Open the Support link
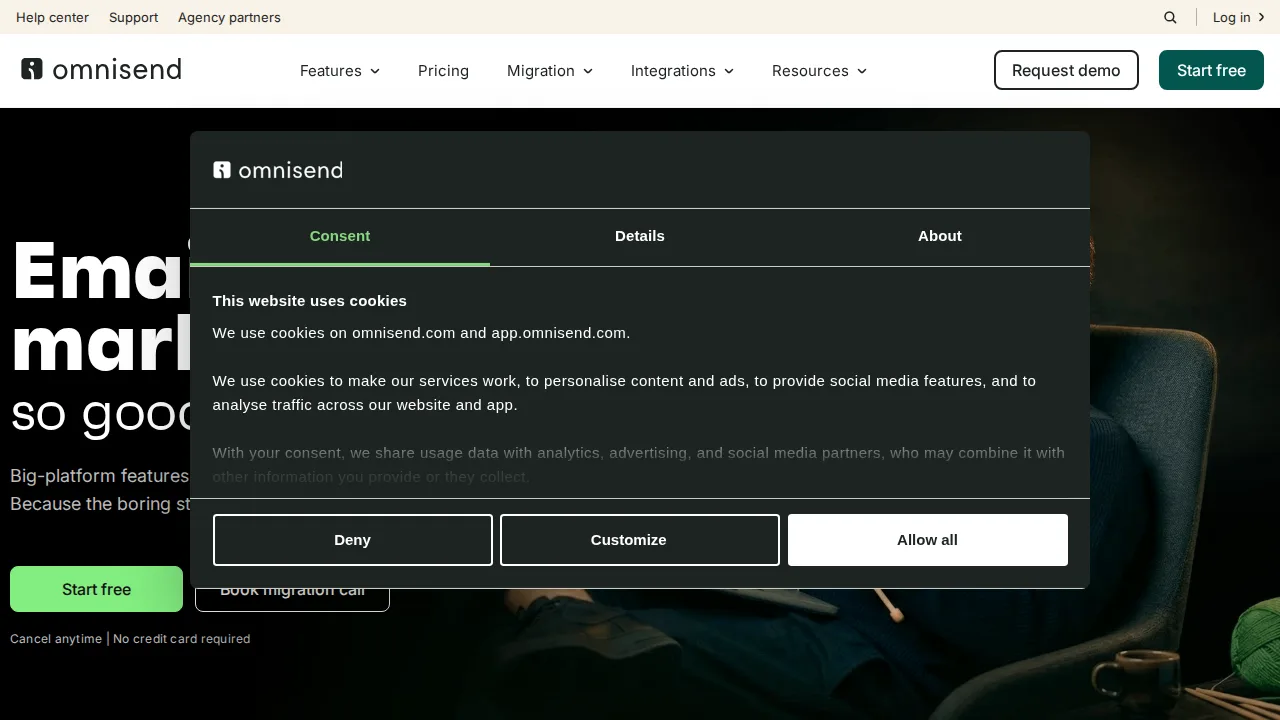Image resolution: width=1280 pixels, height=720 pixels. [x=133, y=17]
